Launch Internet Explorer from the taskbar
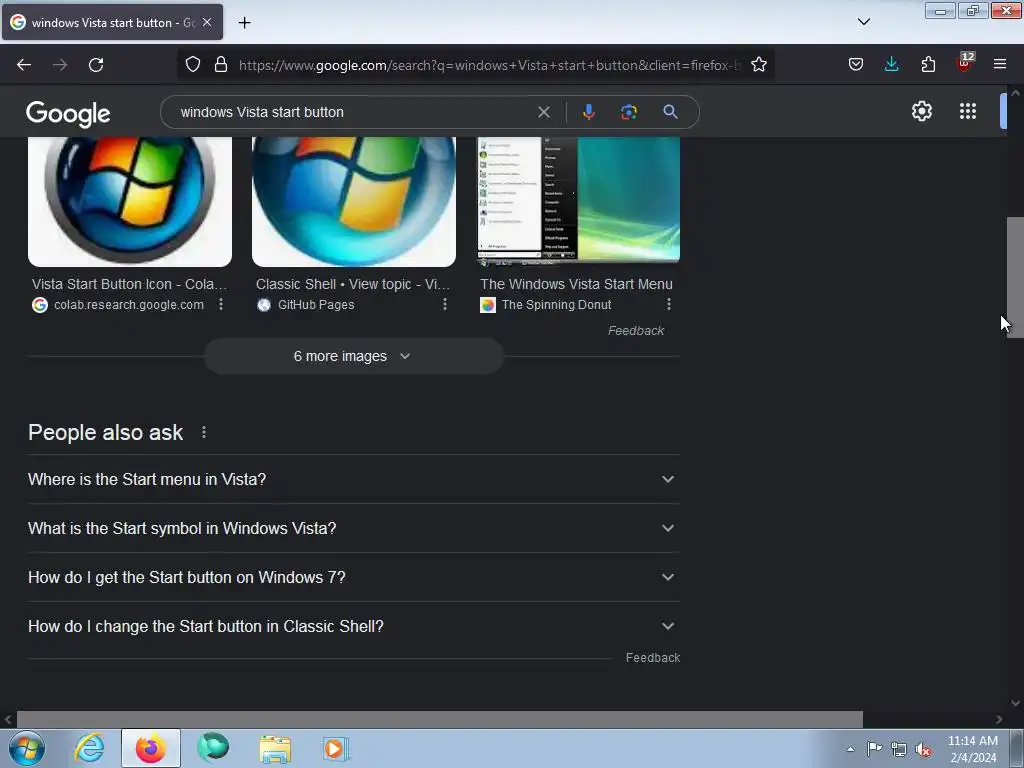The image size is (1024, 768). click(89, 748)
